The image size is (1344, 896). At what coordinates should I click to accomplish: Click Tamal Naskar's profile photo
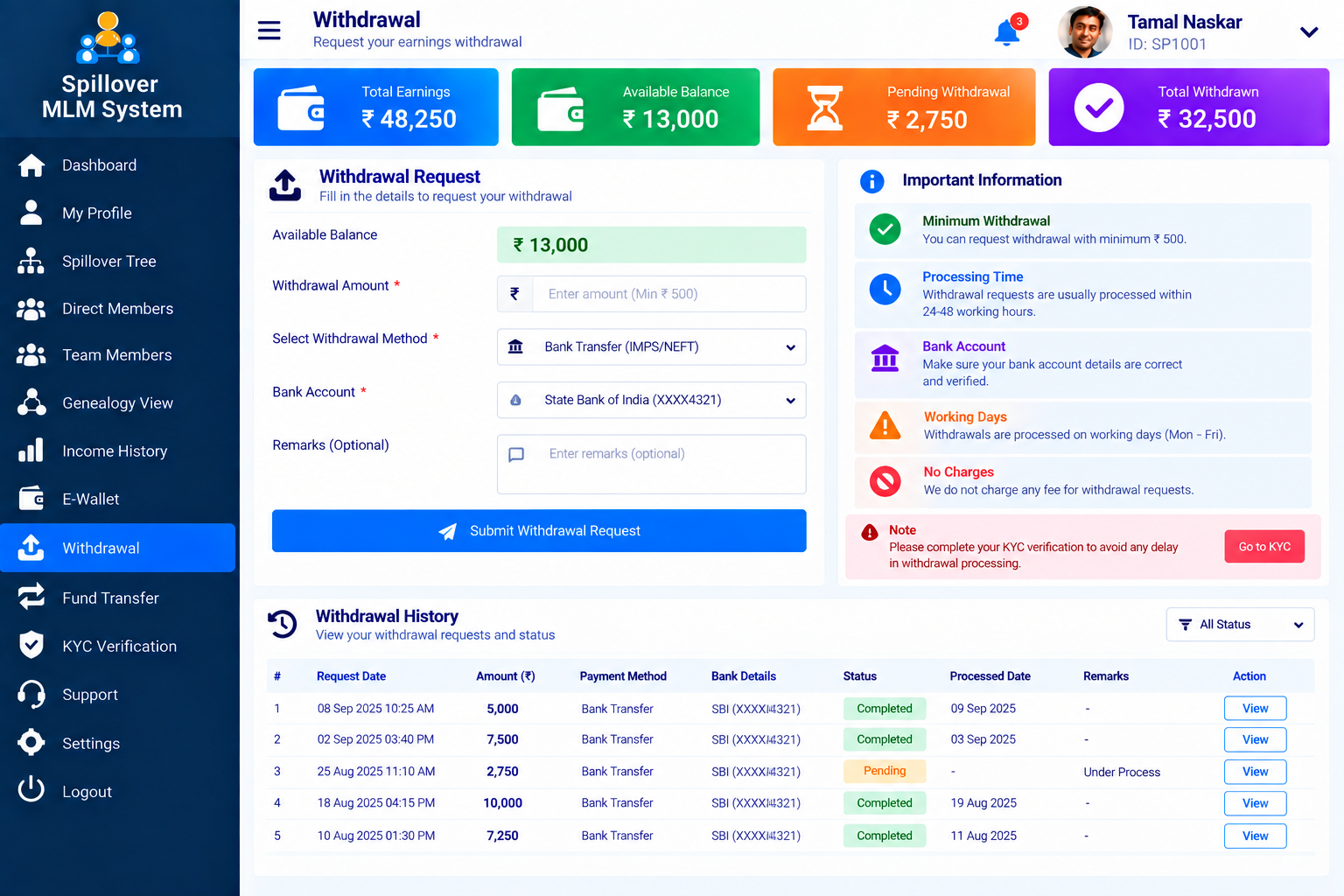coord(1084,32)
